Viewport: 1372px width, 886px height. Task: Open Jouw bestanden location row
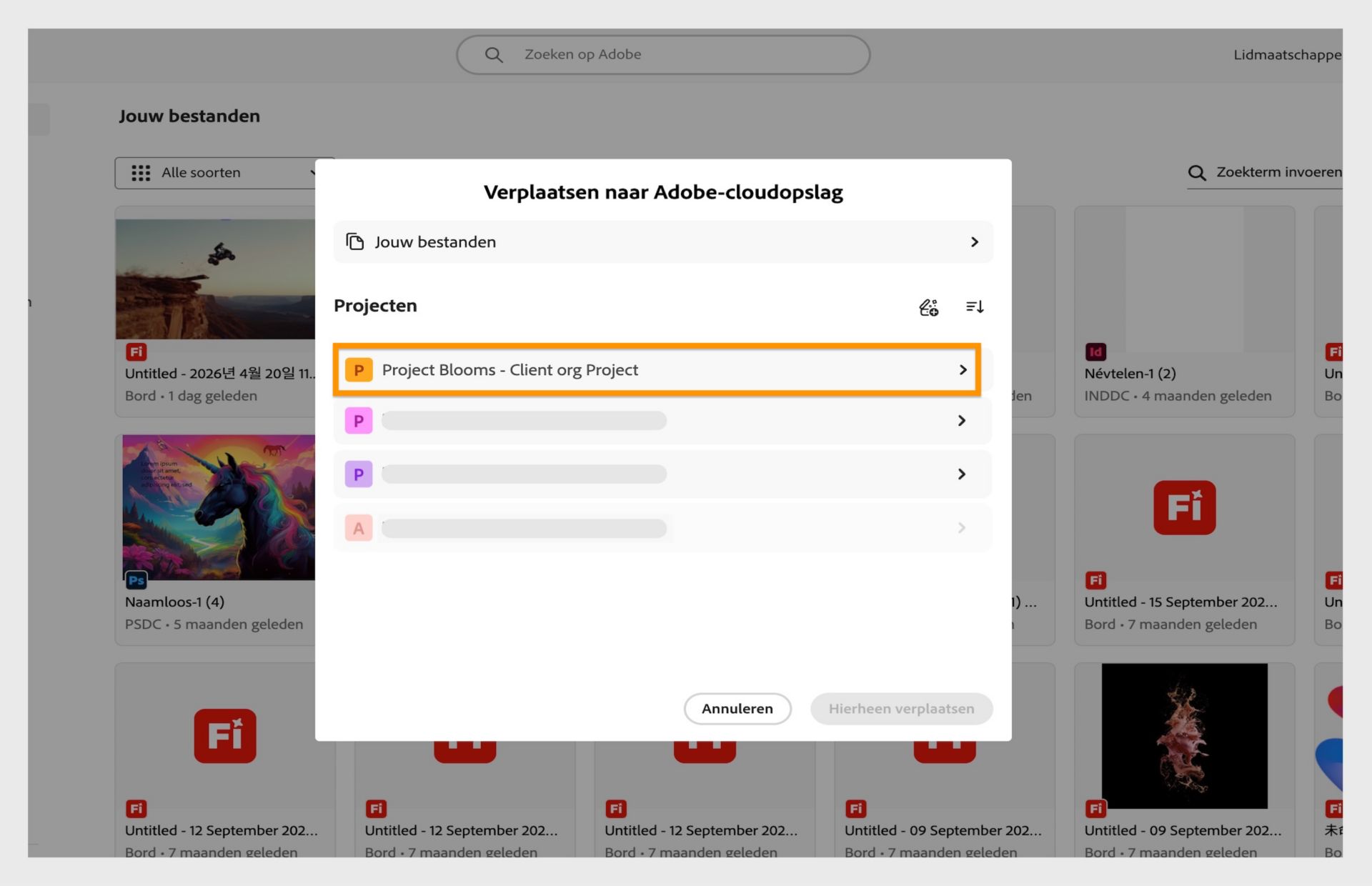(x=662, y=242)
